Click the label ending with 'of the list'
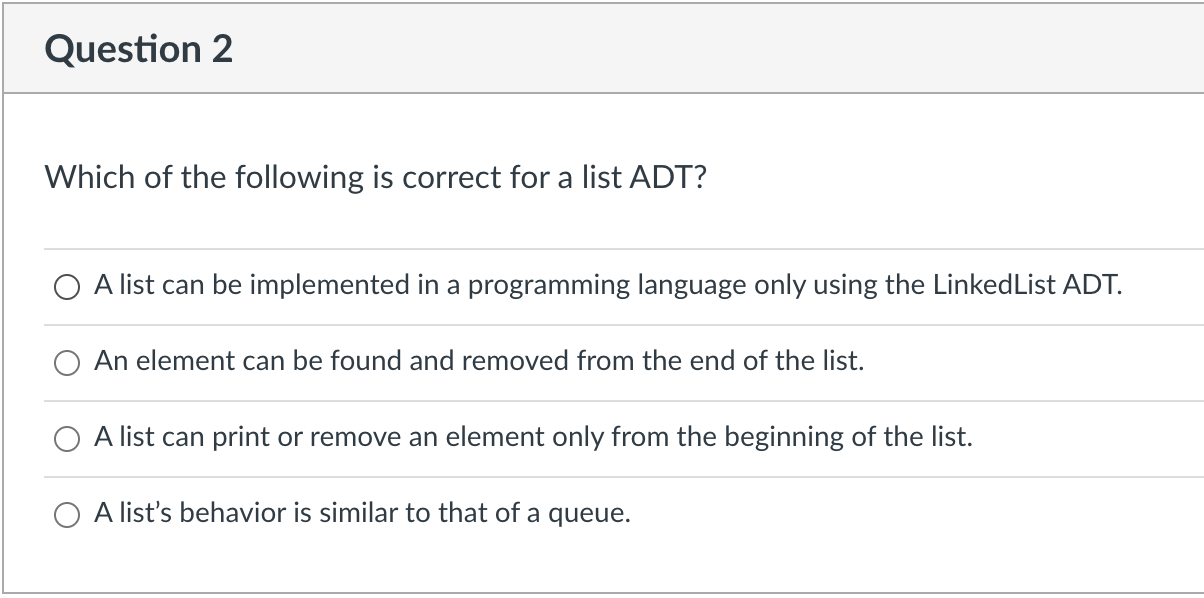 (532, 437)
